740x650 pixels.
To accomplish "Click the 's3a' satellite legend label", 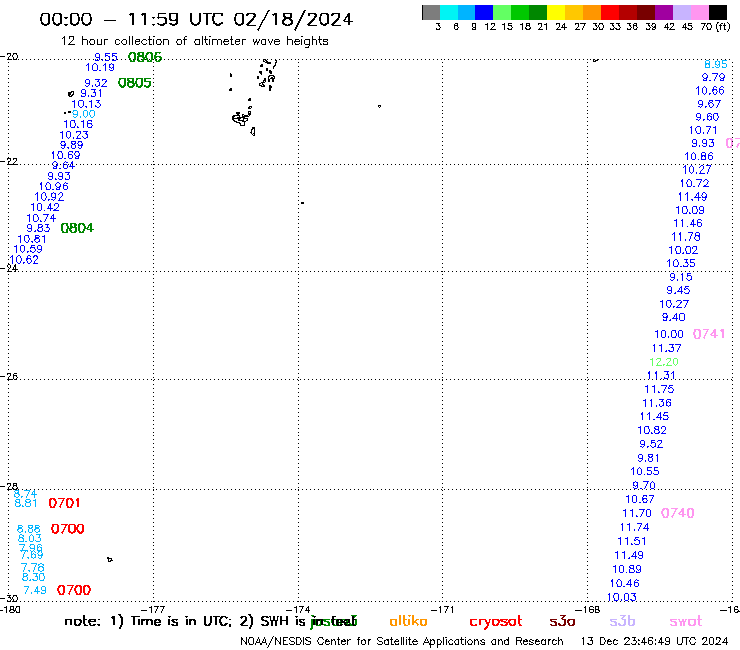I will pos(562,621).
